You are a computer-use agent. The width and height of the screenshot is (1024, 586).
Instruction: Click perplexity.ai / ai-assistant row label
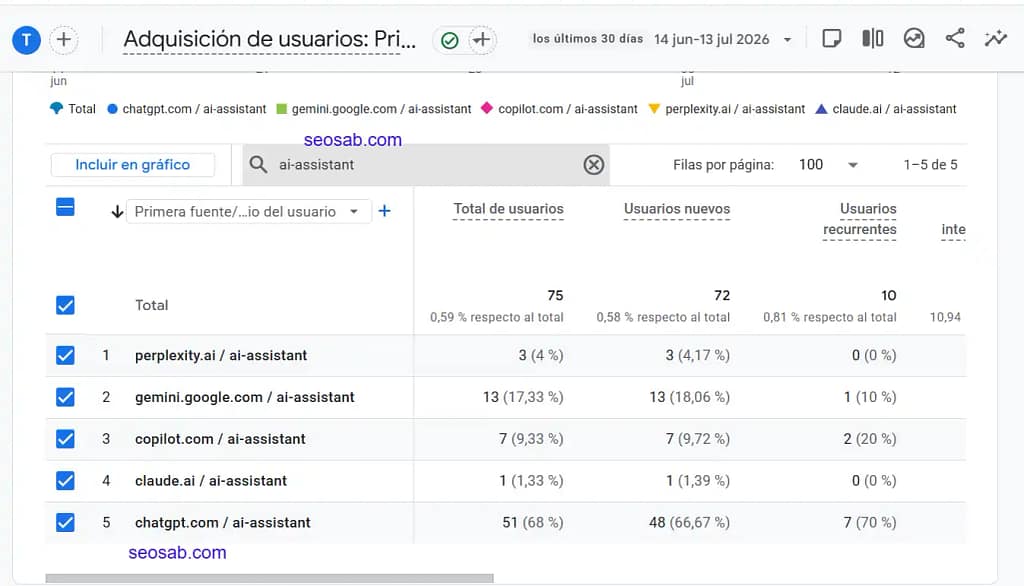(x=221, y=355)
